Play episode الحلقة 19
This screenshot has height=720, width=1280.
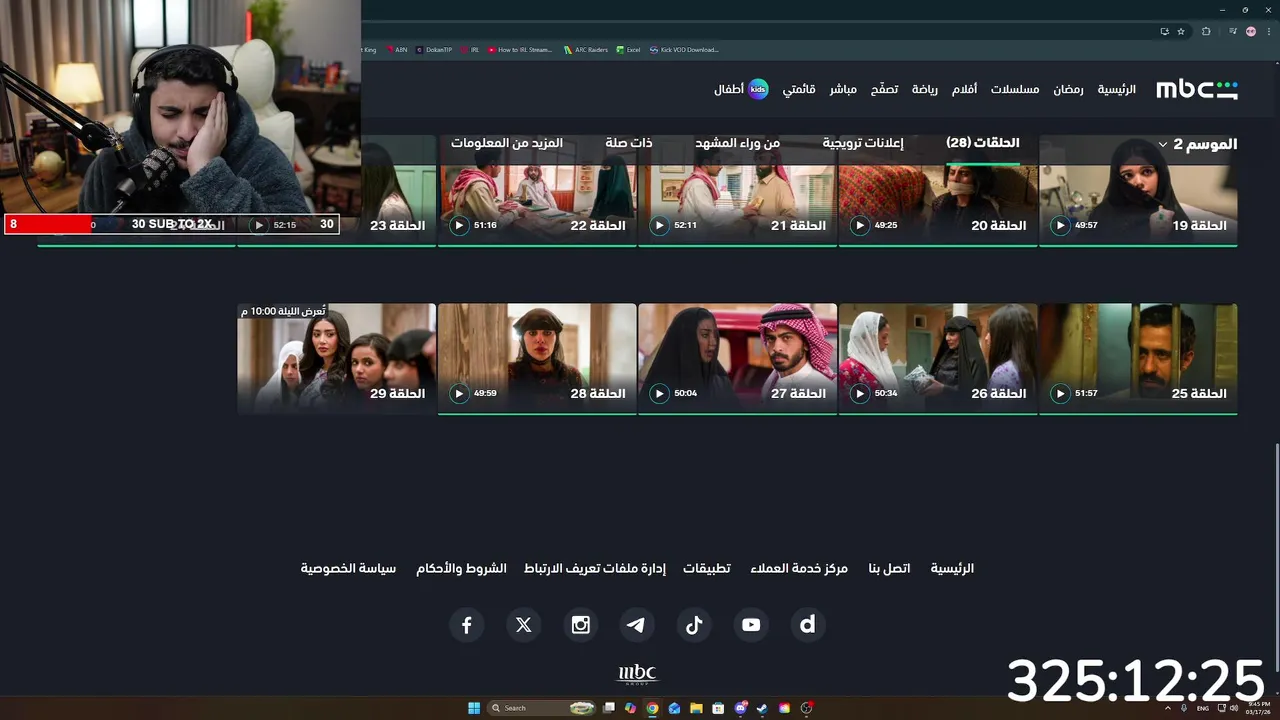(x=1060, y=226)
